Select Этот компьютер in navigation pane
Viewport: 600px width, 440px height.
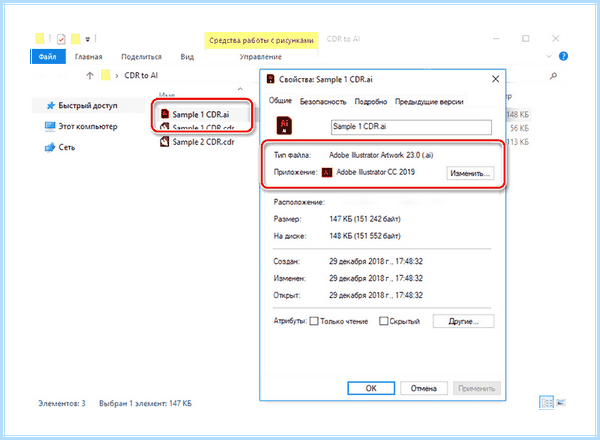point(88,126)
